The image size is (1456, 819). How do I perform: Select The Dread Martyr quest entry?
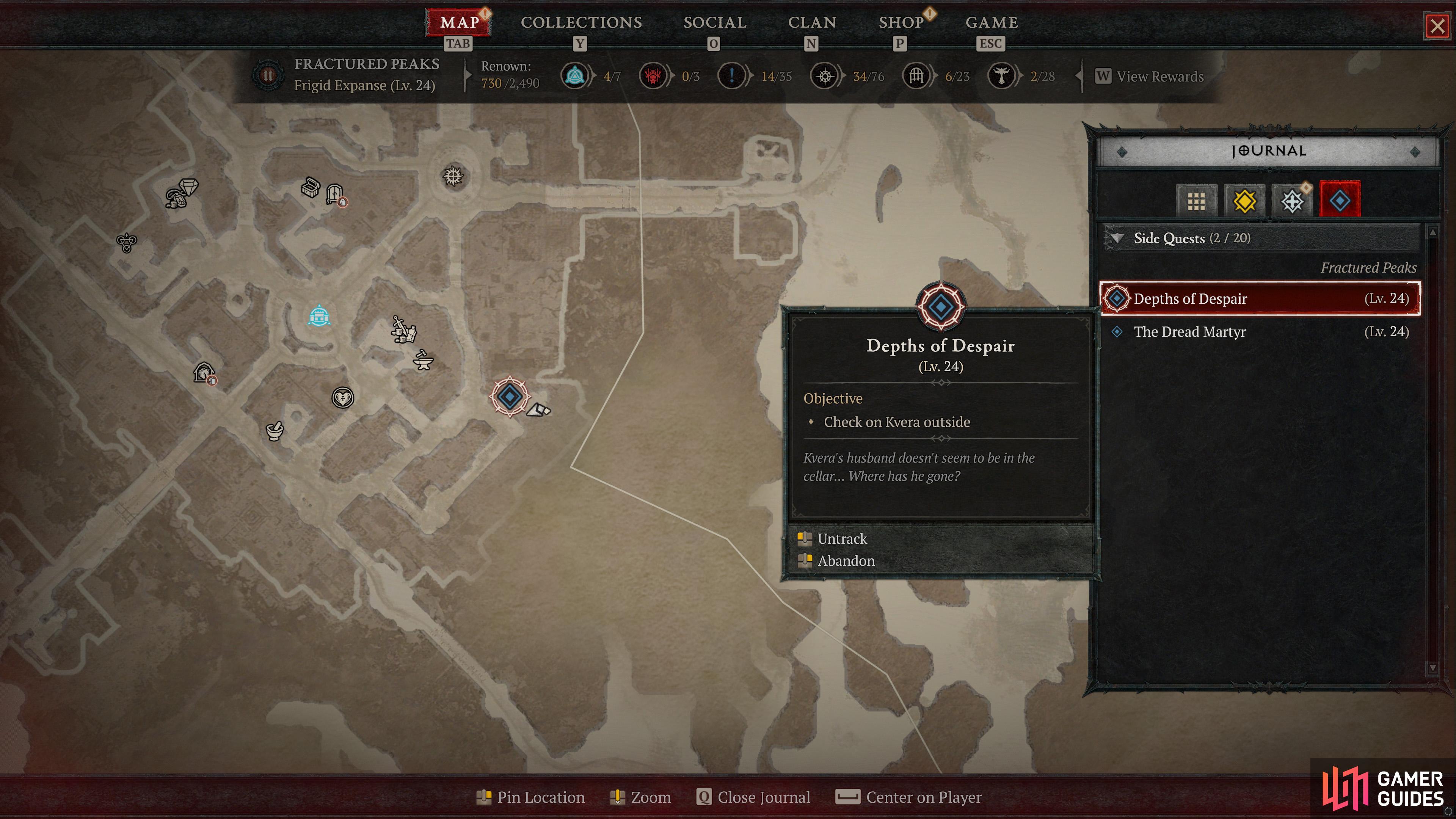1260,332
